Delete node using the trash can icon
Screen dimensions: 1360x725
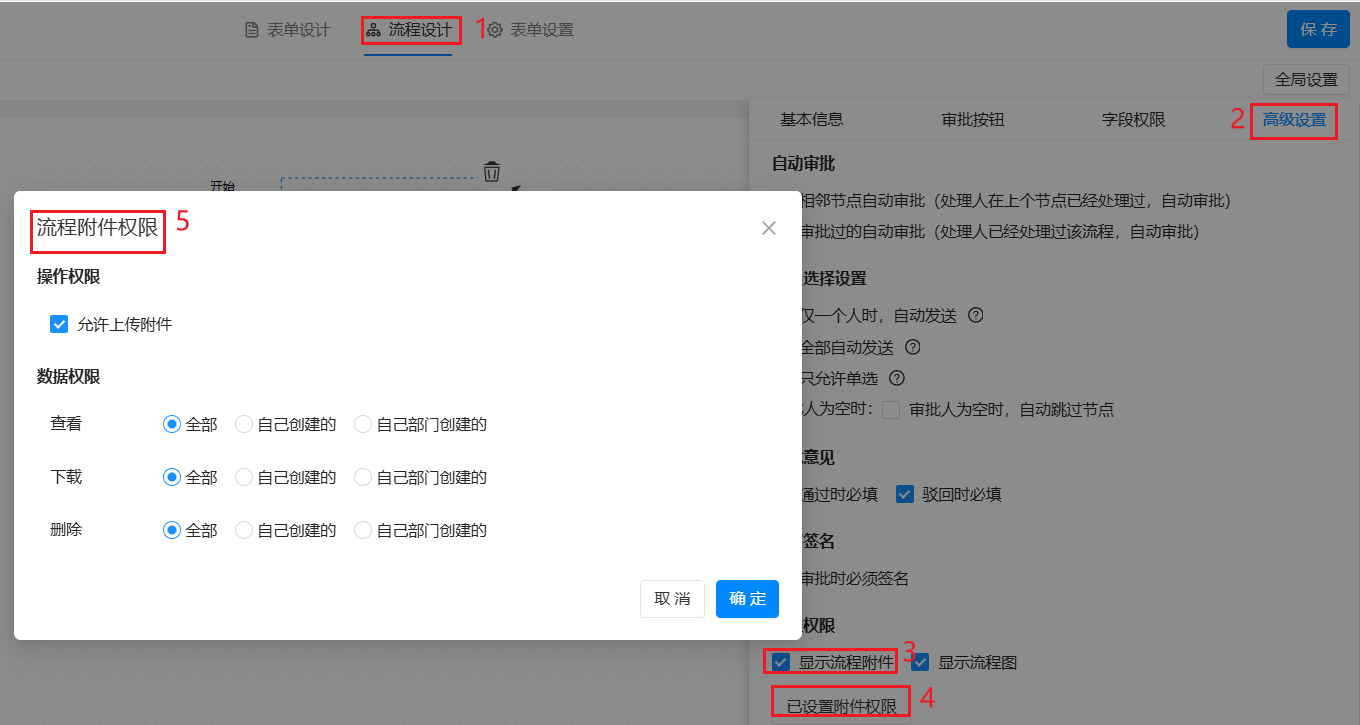click(x=491, y=172)
